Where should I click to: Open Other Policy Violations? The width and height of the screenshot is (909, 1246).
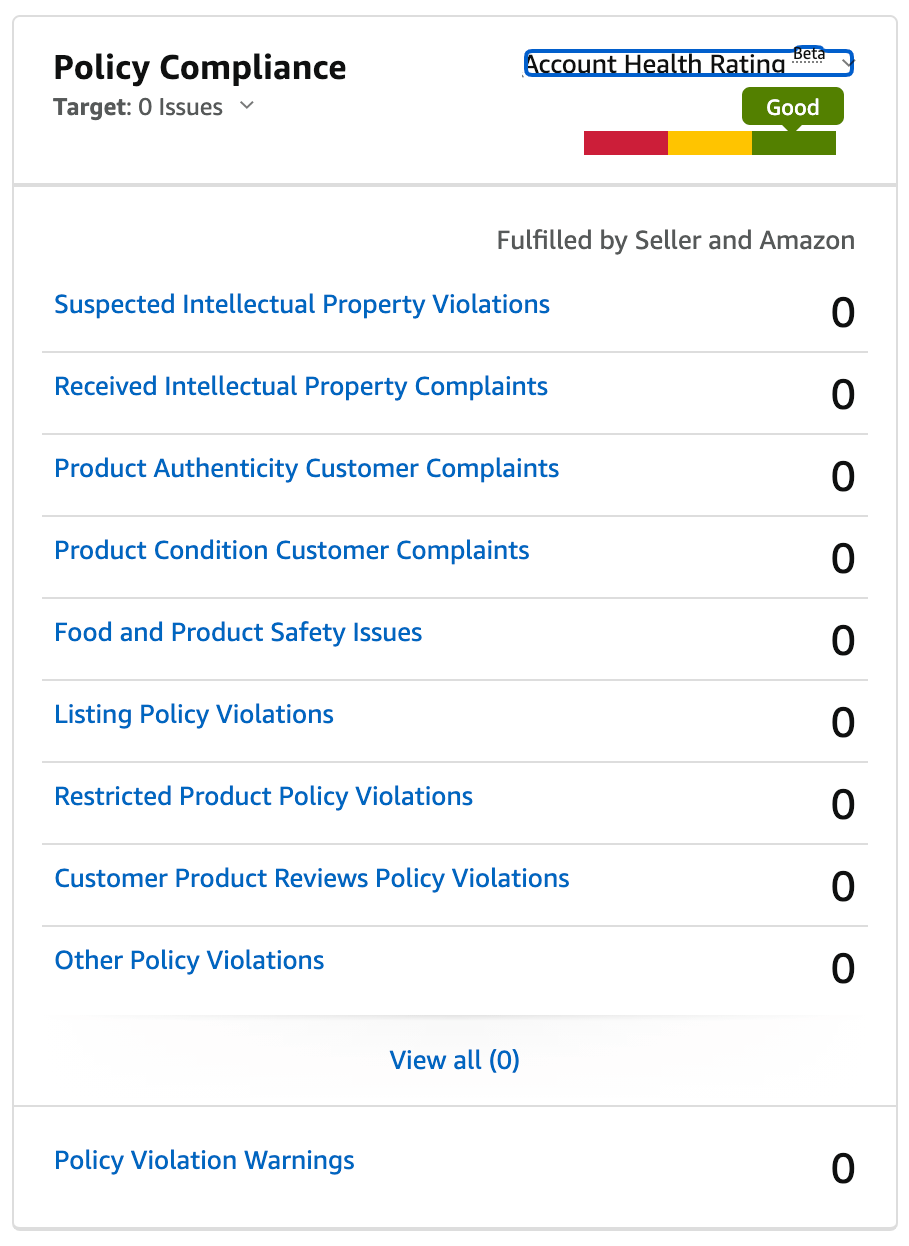[189, 960]
